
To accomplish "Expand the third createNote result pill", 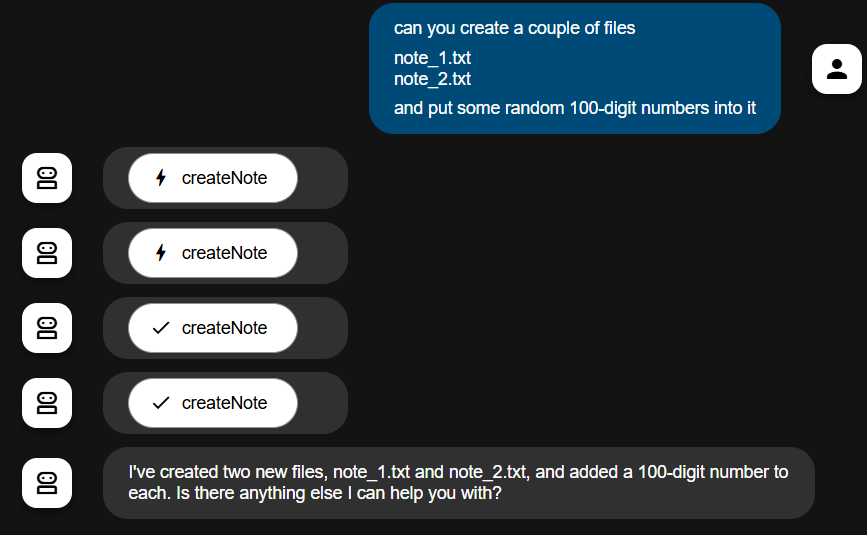I will 213,328.
